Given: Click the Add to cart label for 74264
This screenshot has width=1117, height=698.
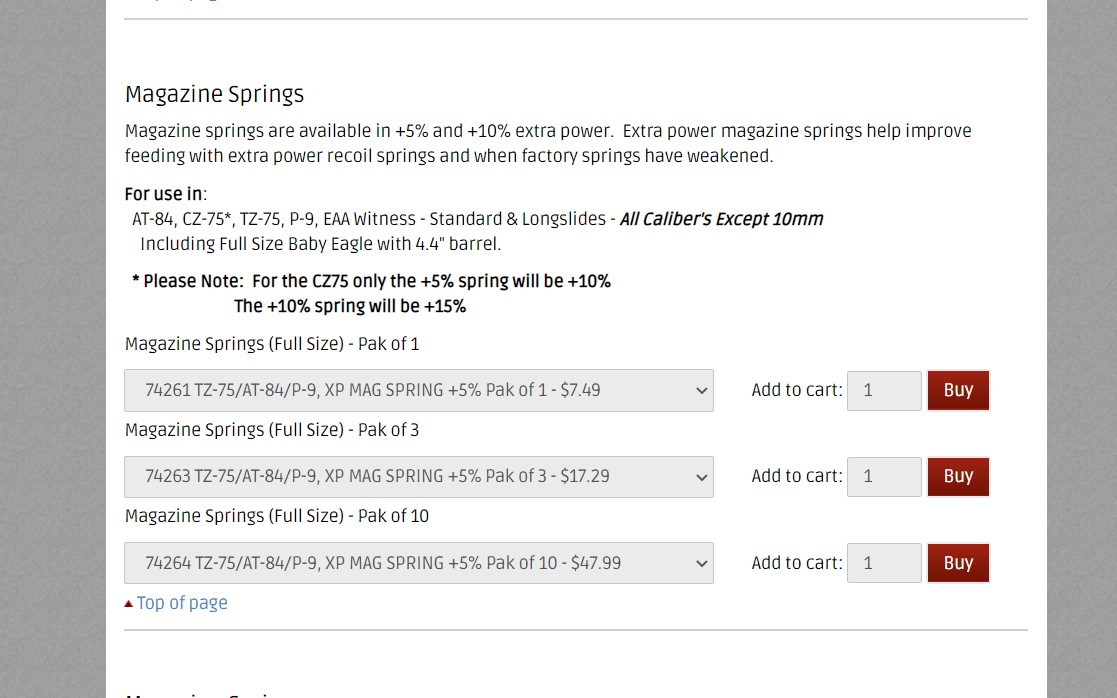Looking at the screenshot, I should [x=796, y=563].
